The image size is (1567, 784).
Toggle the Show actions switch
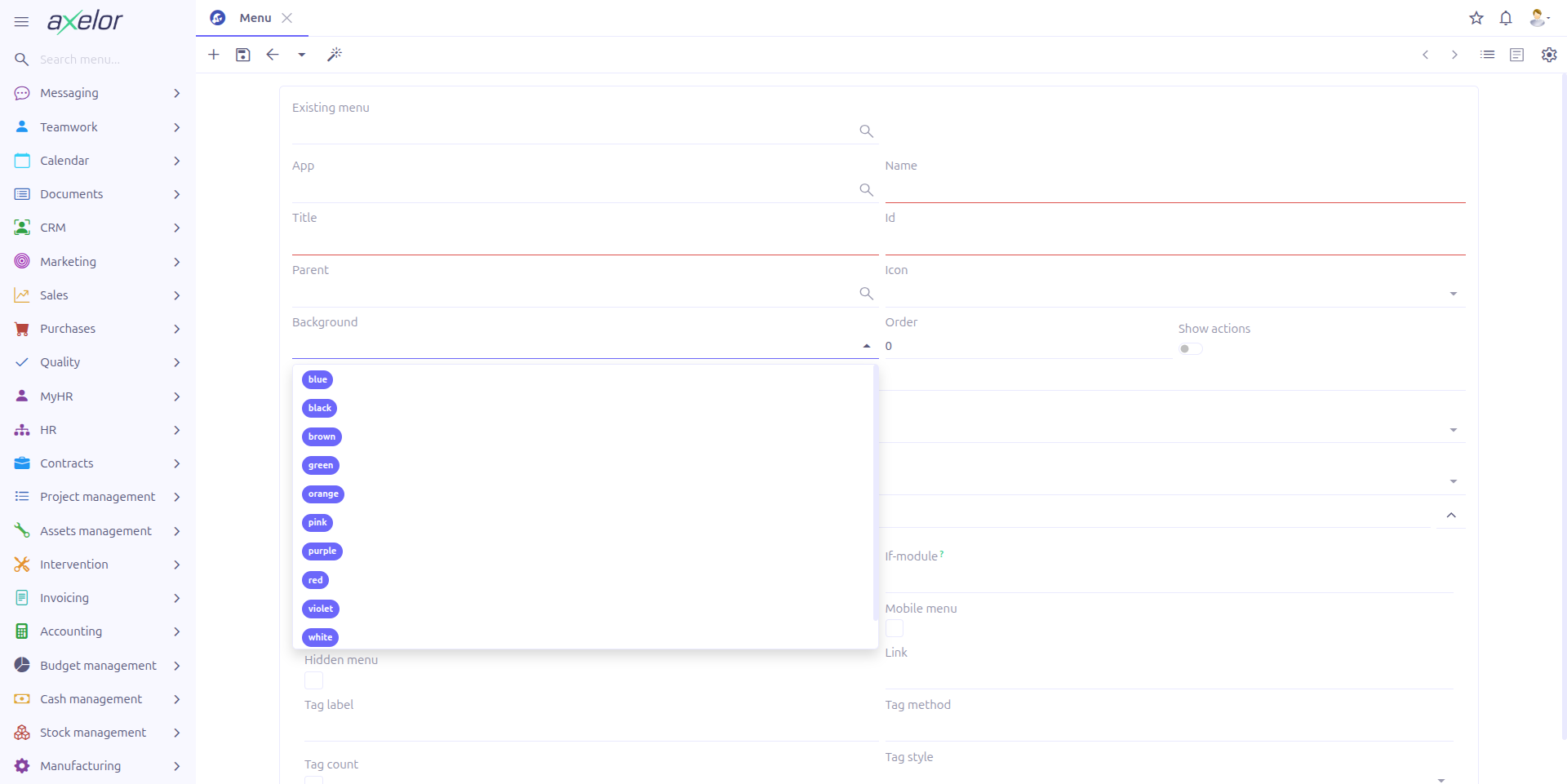(x=1191, y=349)
